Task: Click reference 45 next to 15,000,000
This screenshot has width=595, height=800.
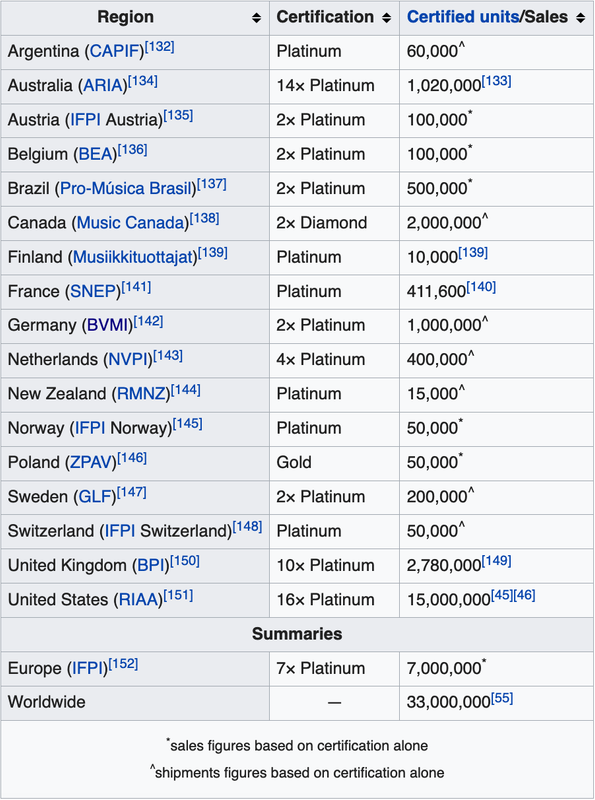Action: 502,595
